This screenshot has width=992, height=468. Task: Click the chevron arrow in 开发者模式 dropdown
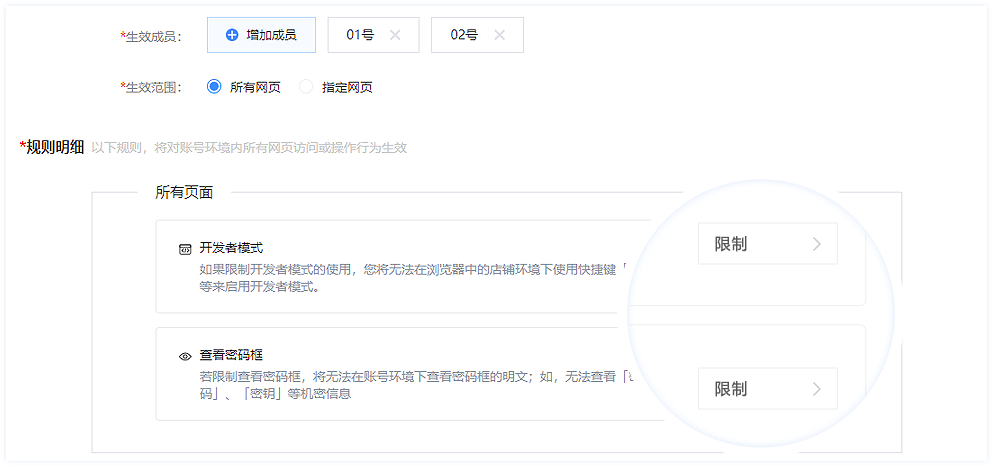tap(816, 244)
